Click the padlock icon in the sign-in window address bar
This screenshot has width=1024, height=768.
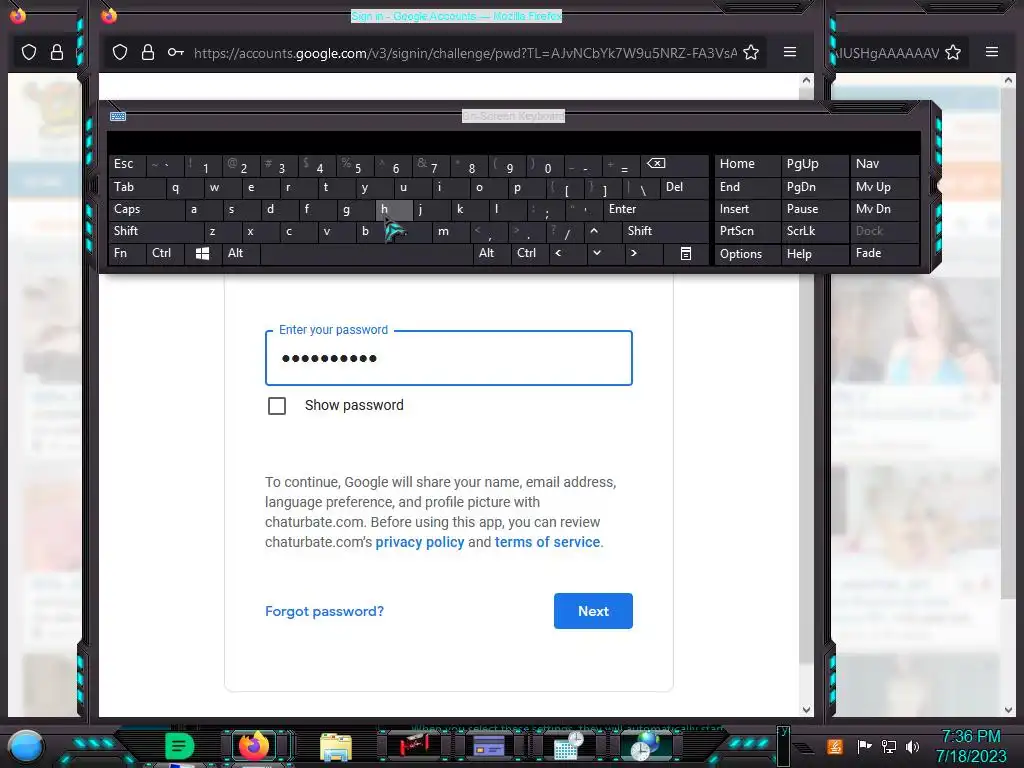(148, 52)
